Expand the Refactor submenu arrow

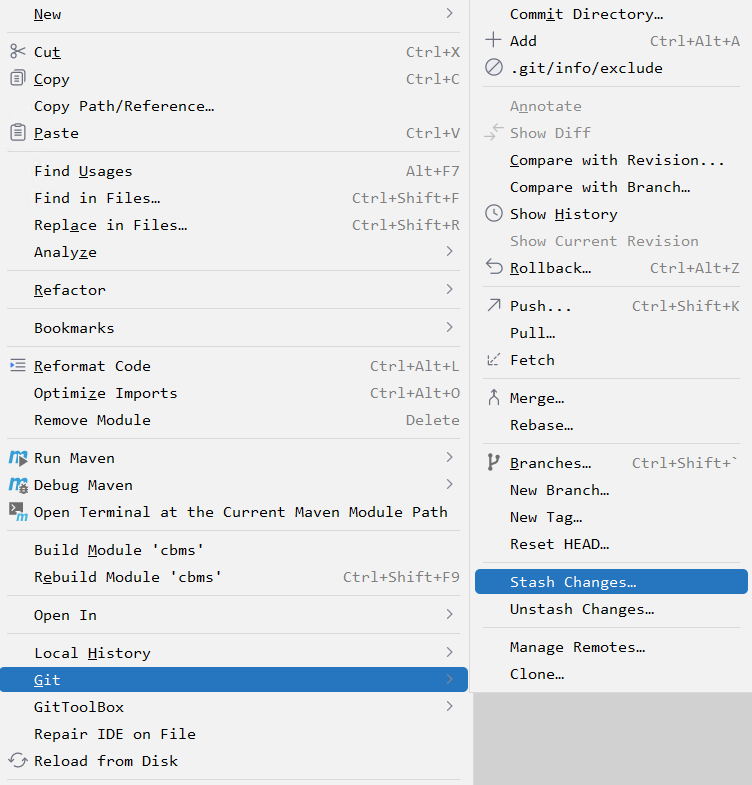(450, 289)
